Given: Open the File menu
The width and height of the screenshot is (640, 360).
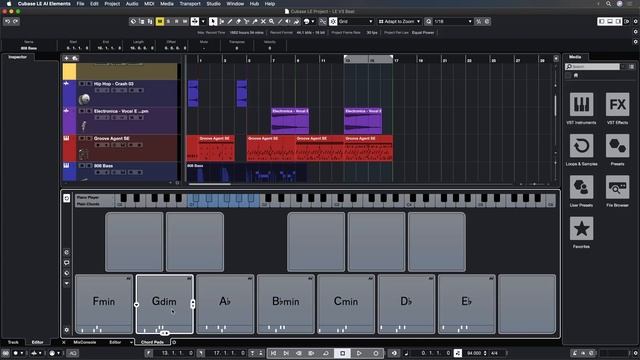Looking at the screenshot, I should coord(80,4).
